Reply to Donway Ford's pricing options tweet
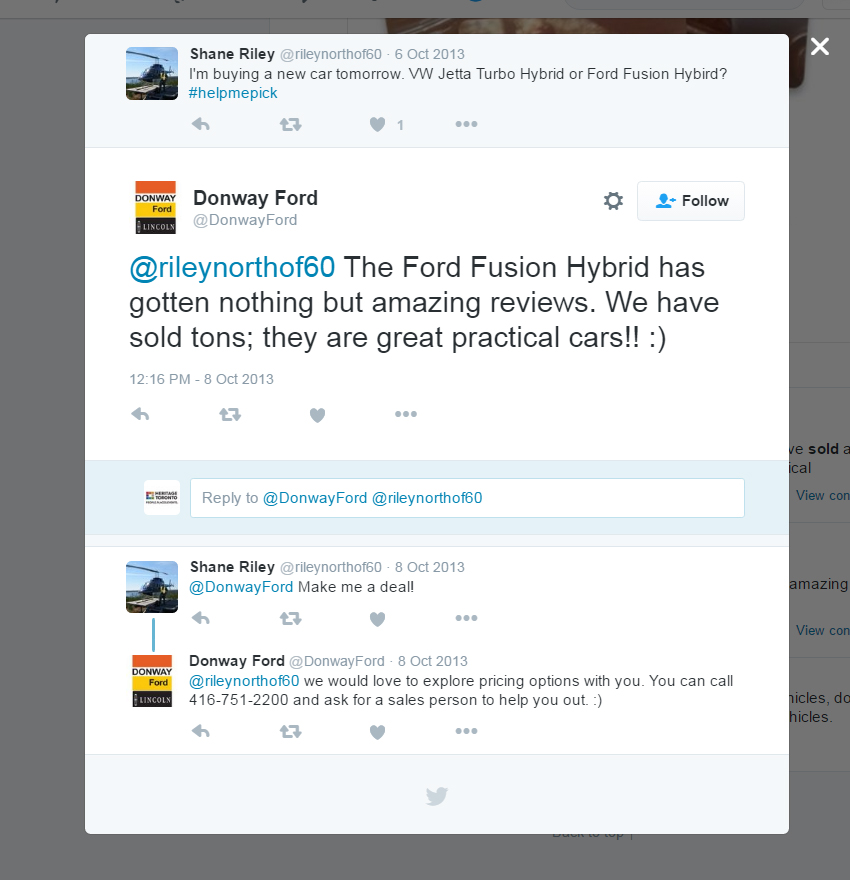Image resolution: width=850 pixels, height=880 pixels. [201, 732]
